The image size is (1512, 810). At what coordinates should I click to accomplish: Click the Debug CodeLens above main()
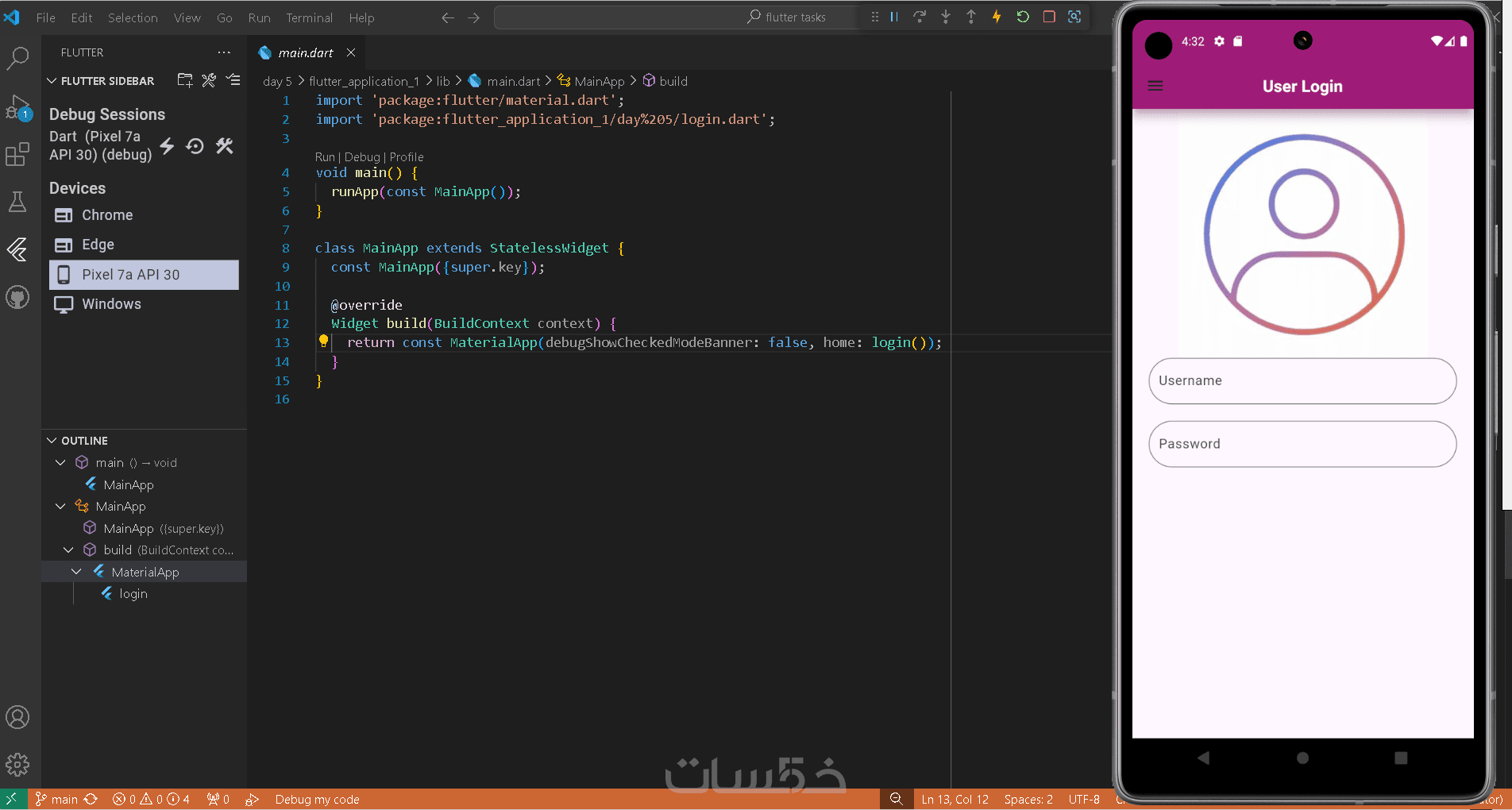pyautogui.click(x=362, y=157)
